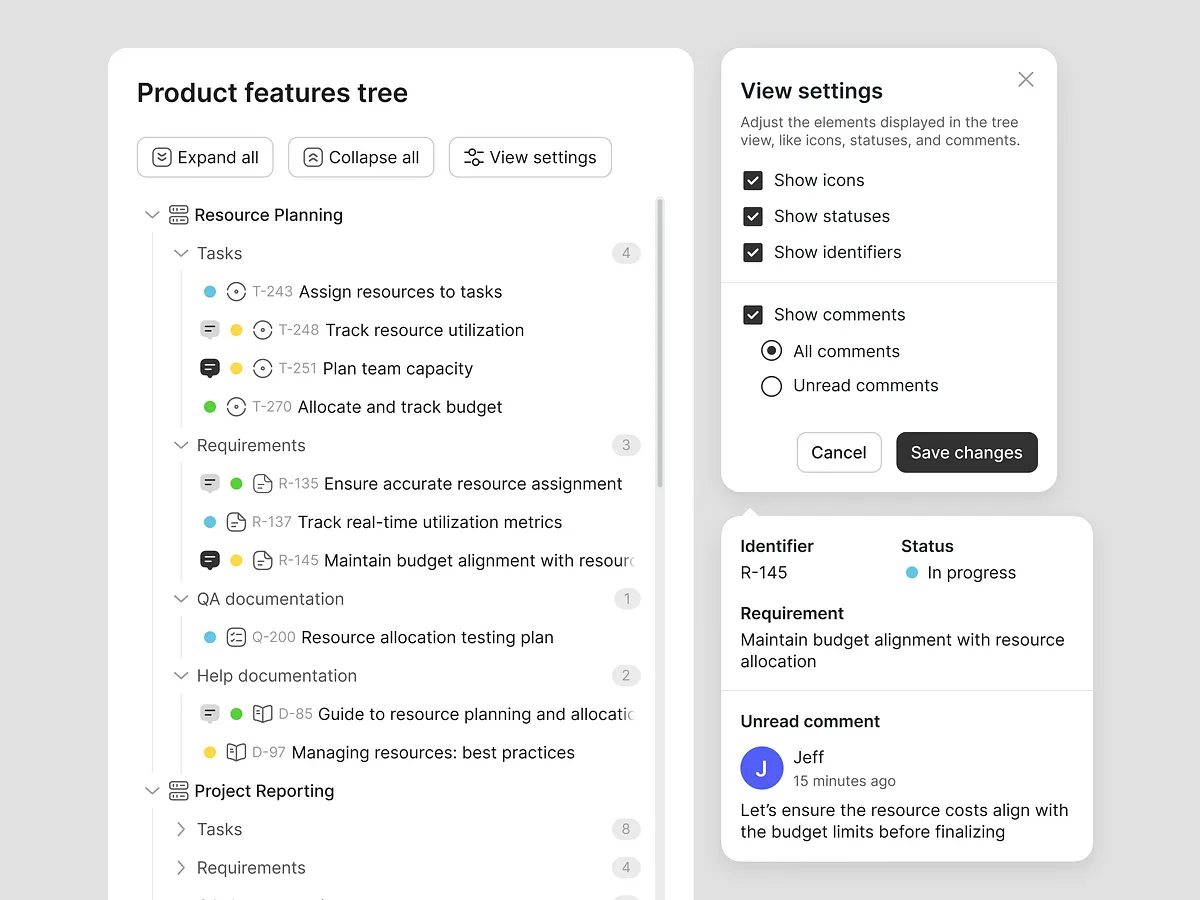The height and width of the screenshot is (900, 1200).
Task: Click the comment icon on T-251 row
Action: [x=210, y=368]
